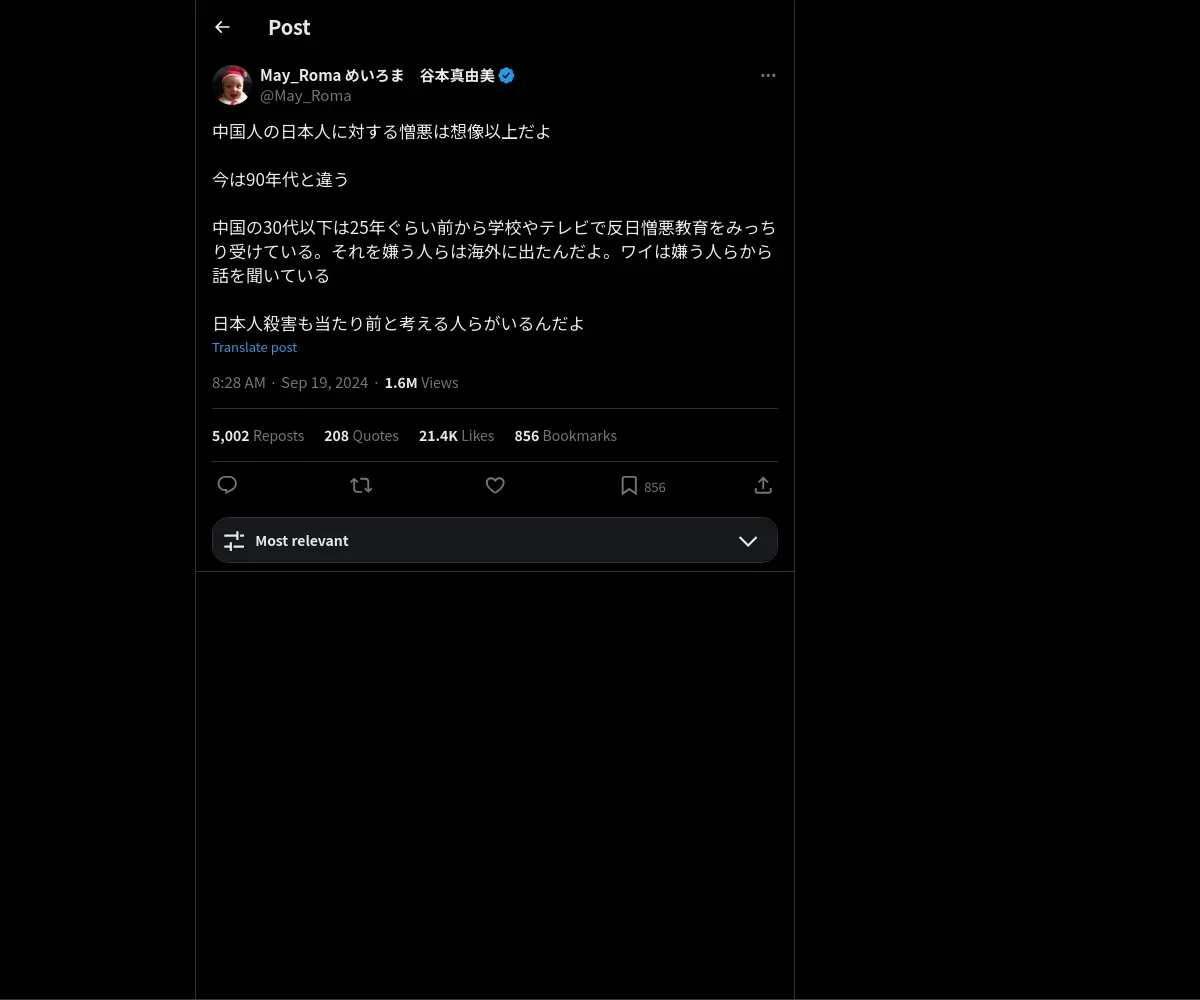Screen dimensions: 1200x1000
Task: Bookmark the post with the bookmark icon
Action: 629,486
